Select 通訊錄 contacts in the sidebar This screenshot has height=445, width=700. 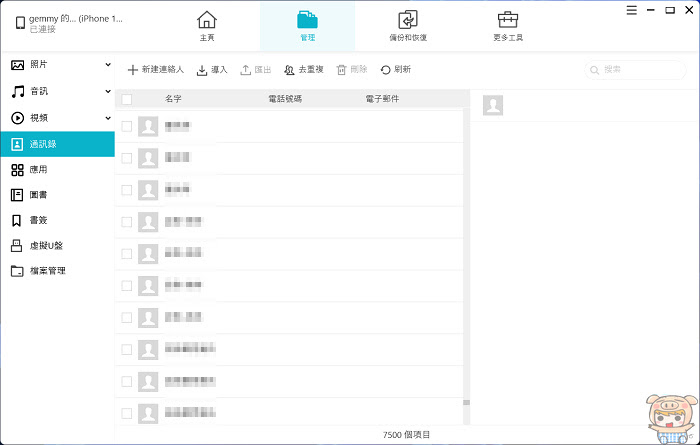click(57, 144)
